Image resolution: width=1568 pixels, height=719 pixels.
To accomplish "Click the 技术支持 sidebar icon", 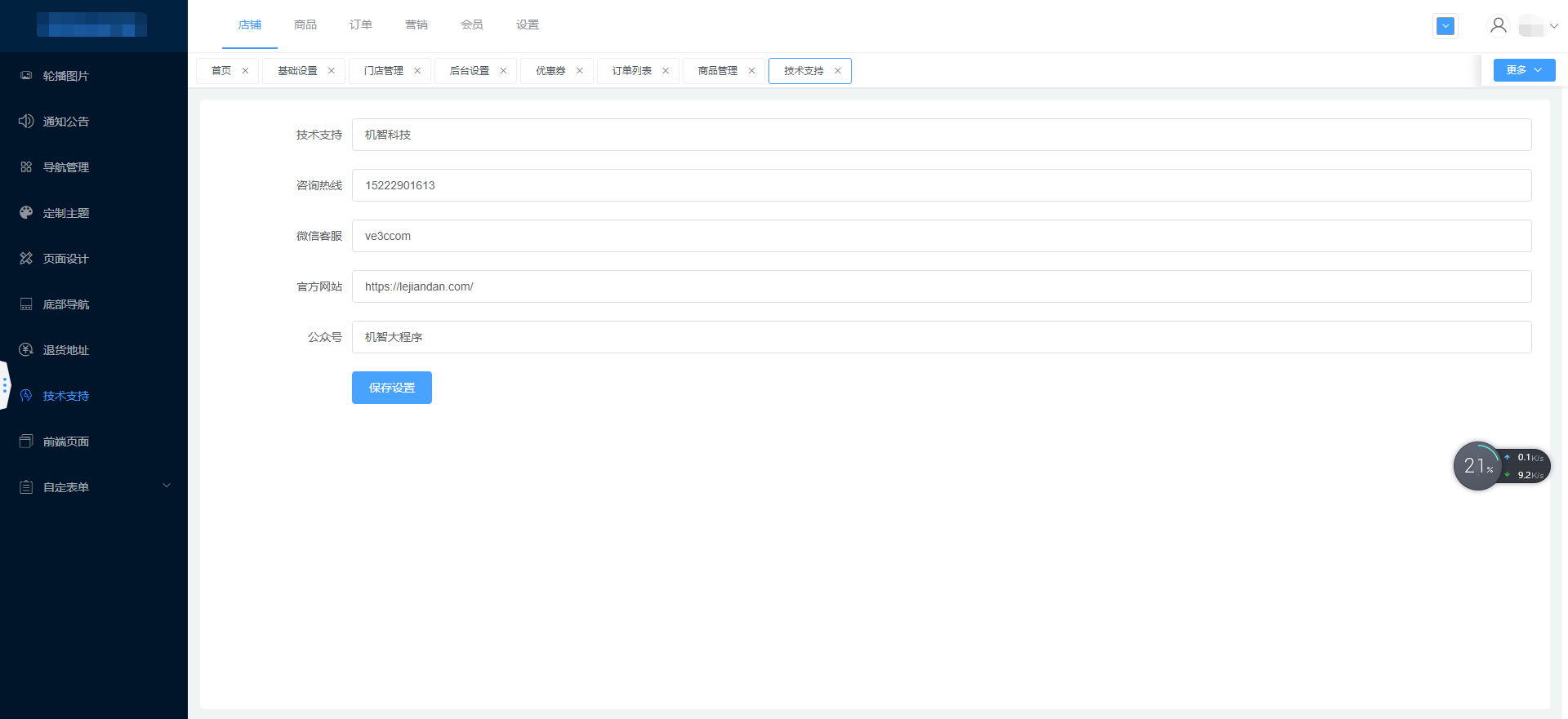I will [26, 395].
